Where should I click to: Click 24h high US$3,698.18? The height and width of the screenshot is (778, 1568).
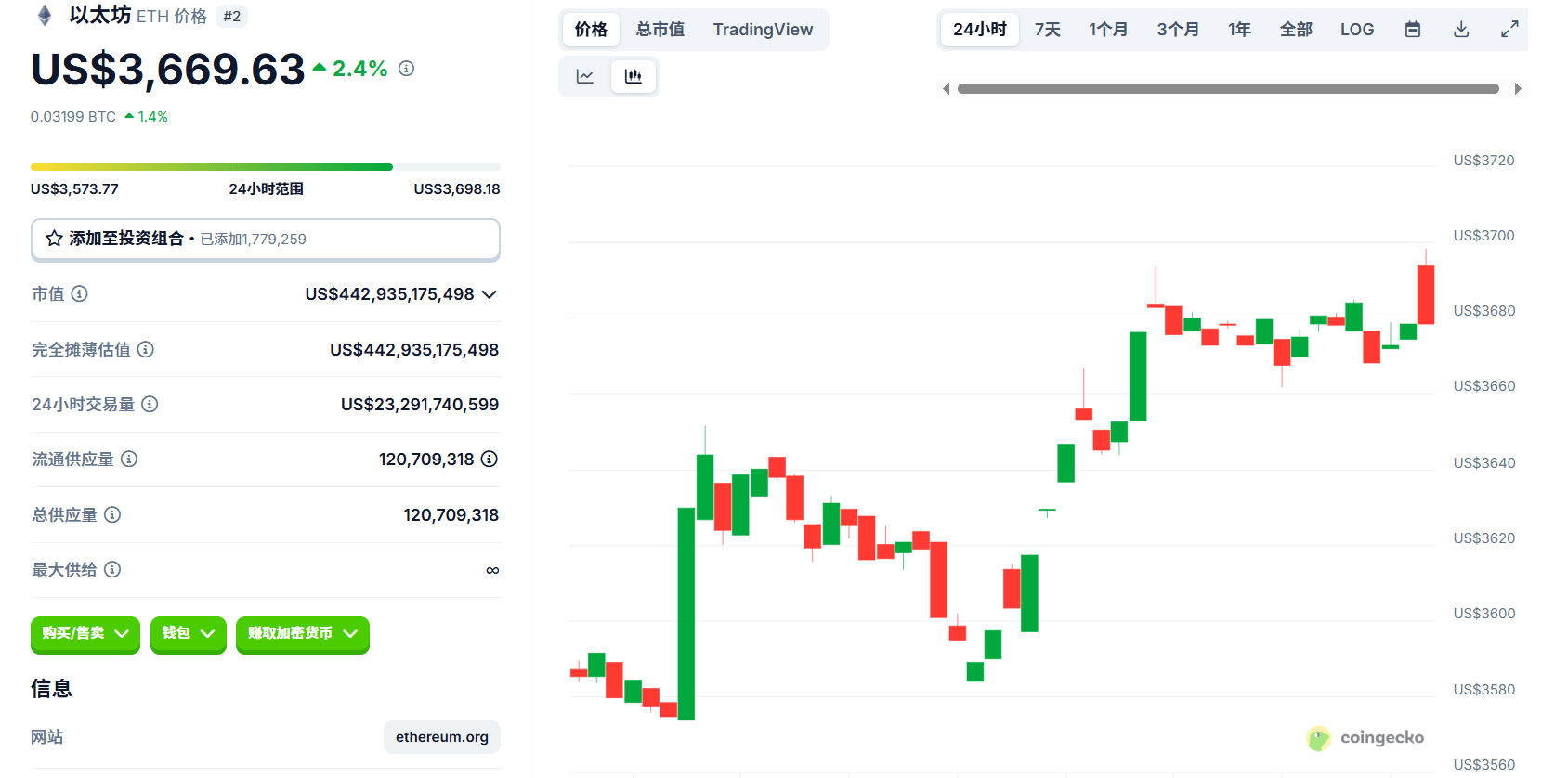(457, 189)
